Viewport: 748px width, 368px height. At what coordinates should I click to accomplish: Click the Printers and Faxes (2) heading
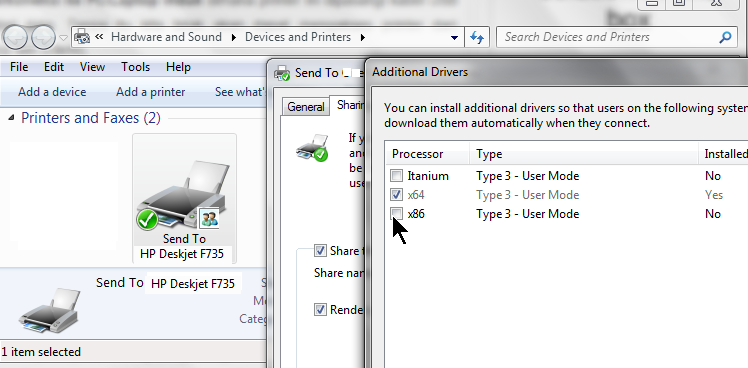click(91, 118)
